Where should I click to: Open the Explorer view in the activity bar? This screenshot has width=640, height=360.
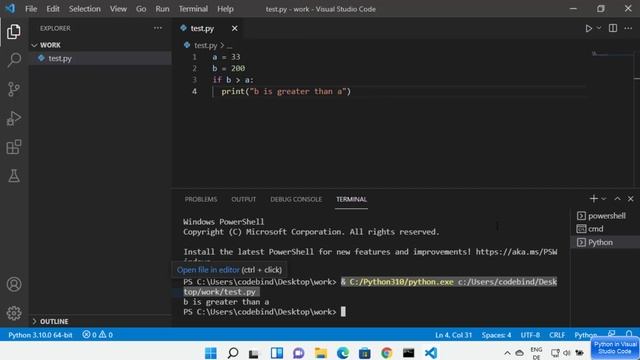click(14, 31)
